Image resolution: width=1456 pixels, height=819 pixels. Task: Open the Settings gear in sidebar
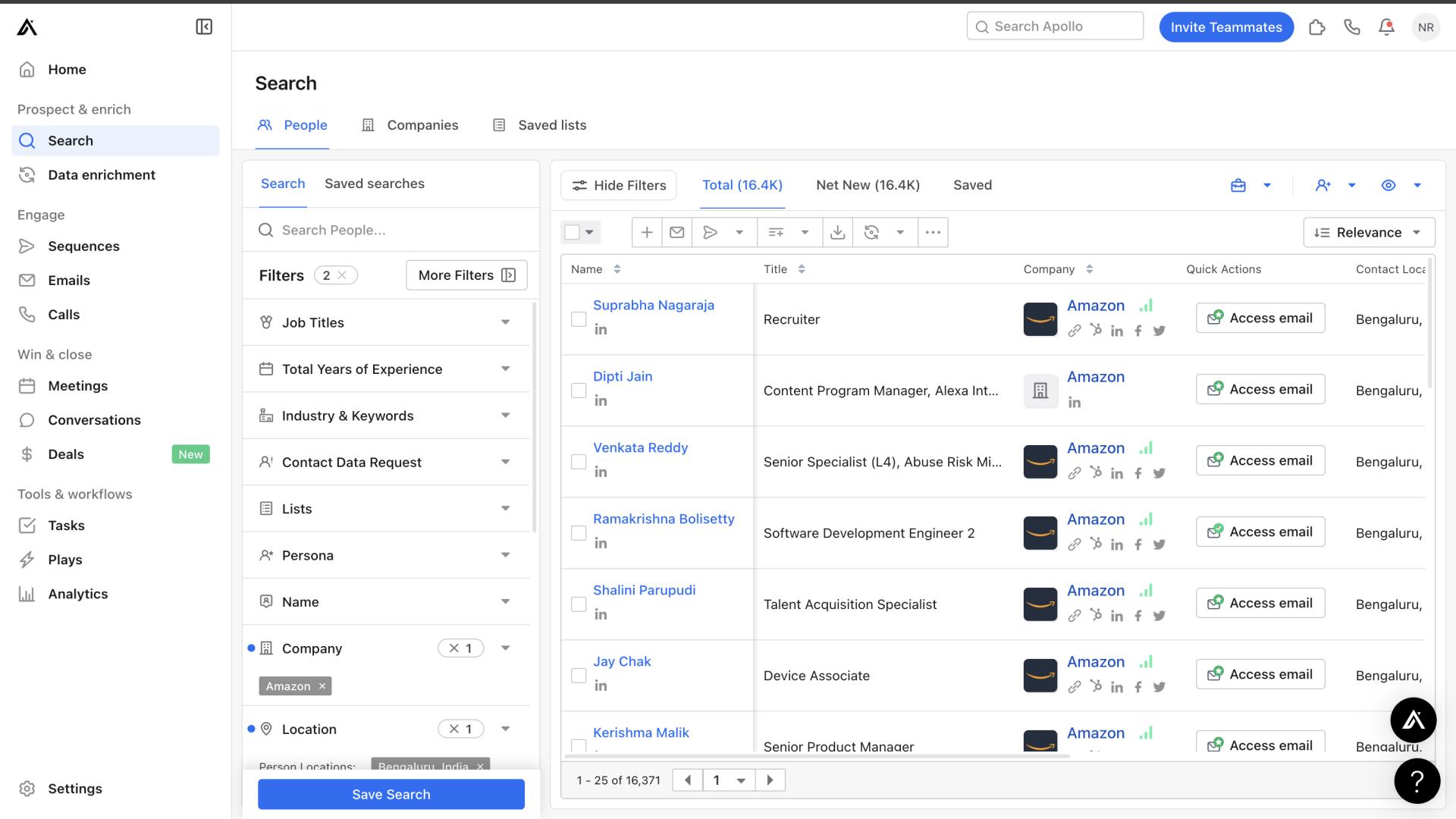pos(27,789)
